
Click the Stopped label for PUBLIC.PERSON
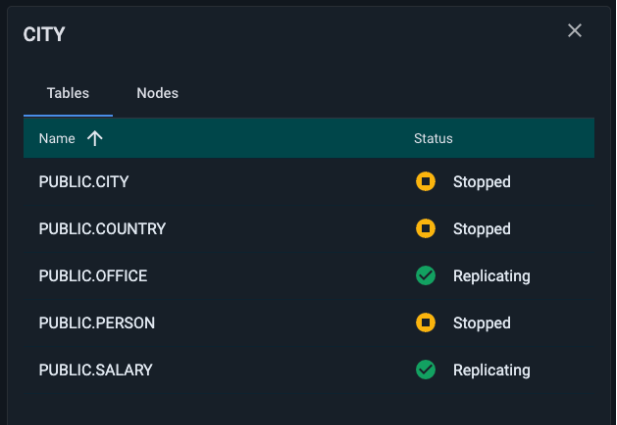click(481, 323)
